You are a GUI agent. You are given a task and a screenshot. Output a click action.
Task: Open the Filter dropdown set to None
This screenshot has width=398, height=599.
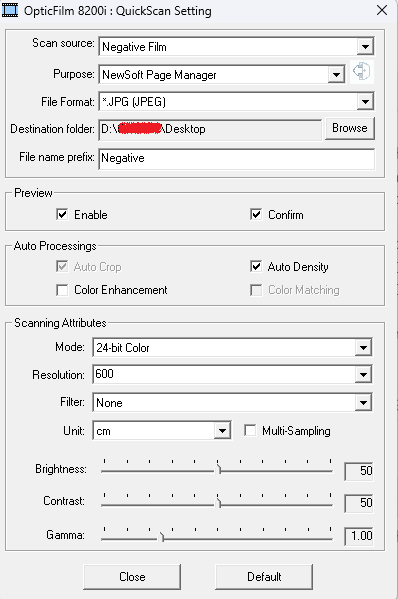[x=363, y=403]
